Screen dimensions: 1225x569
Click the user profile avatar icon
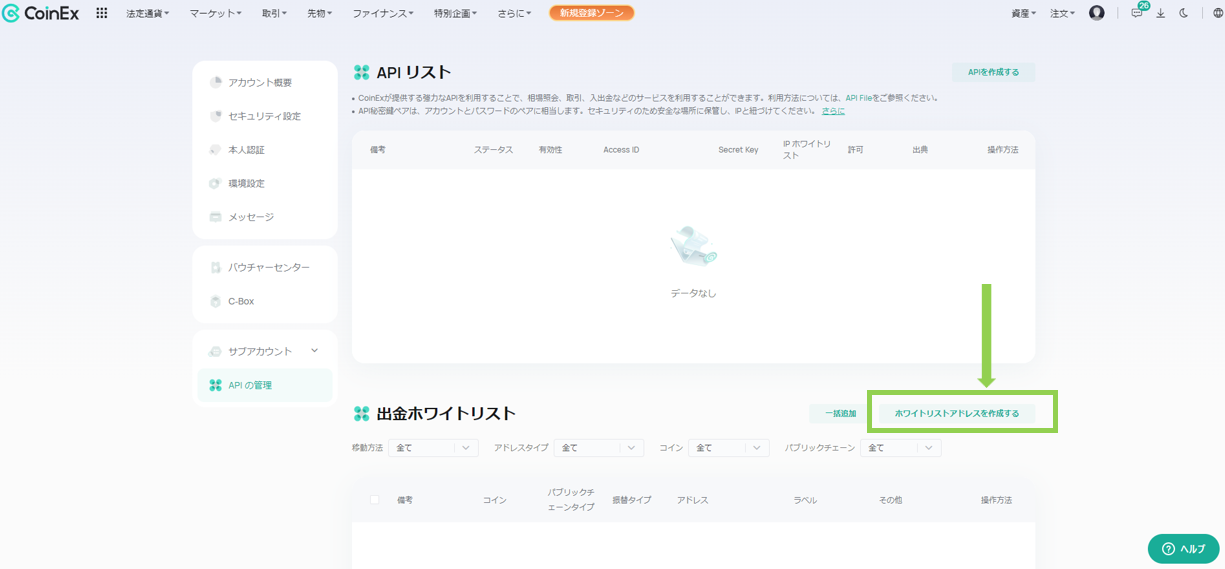pyautogui.click(x=1096, y=13)
